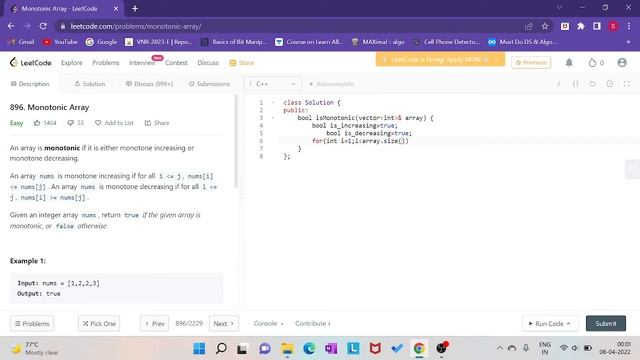The width and height of the screenshot is (640, 360).
Task: Click description panel vertical scrollbar
Action: (236, 141)
